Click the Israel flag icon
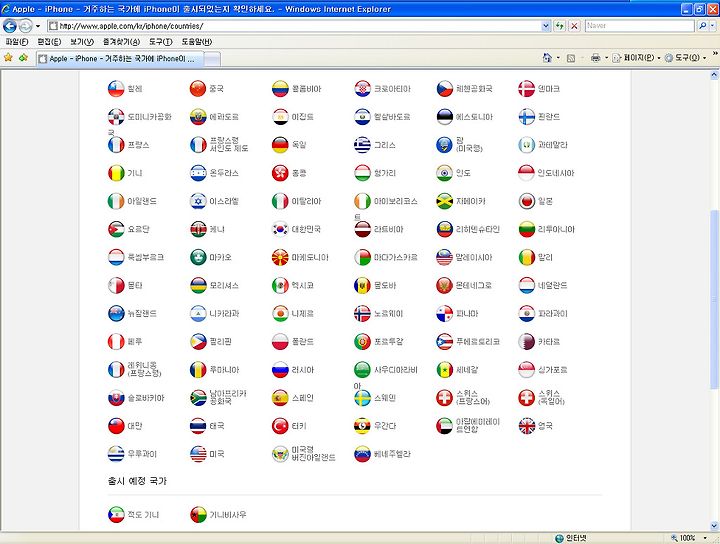Image resolution: width=720 pixels, height=544 pixels. 198,201
